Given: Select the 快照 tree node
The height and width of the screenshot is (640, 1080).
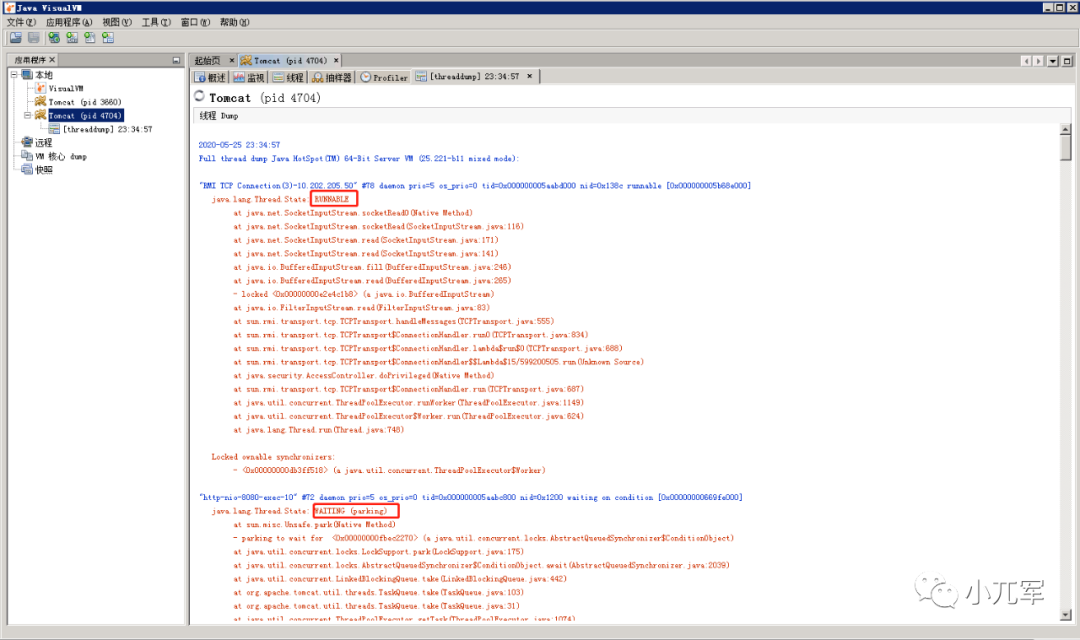Looking at the screenshot, I should coord(43,169).
